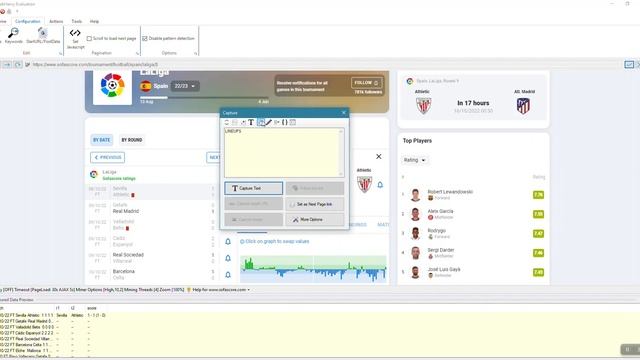Click Set as Next Page link button

[x=314, y=204]
